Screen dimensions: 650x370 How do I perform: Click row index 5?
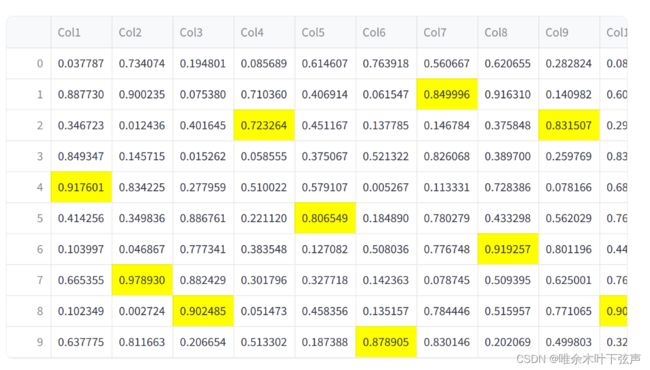29,218
